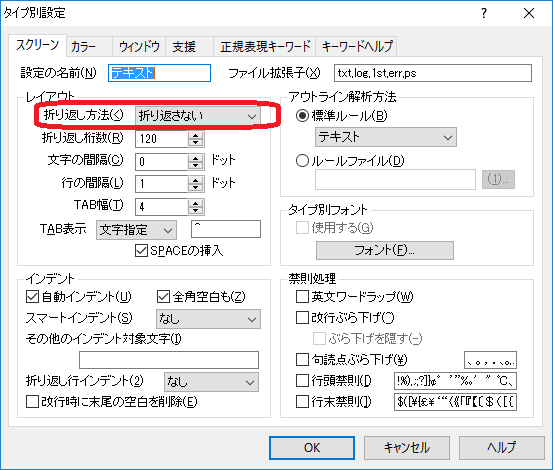The width and height of the screenshot is (553, 470).
Task: Expand 折り返し行インデント dropdown
Action: pyautogui.click(x=211, y=382)
